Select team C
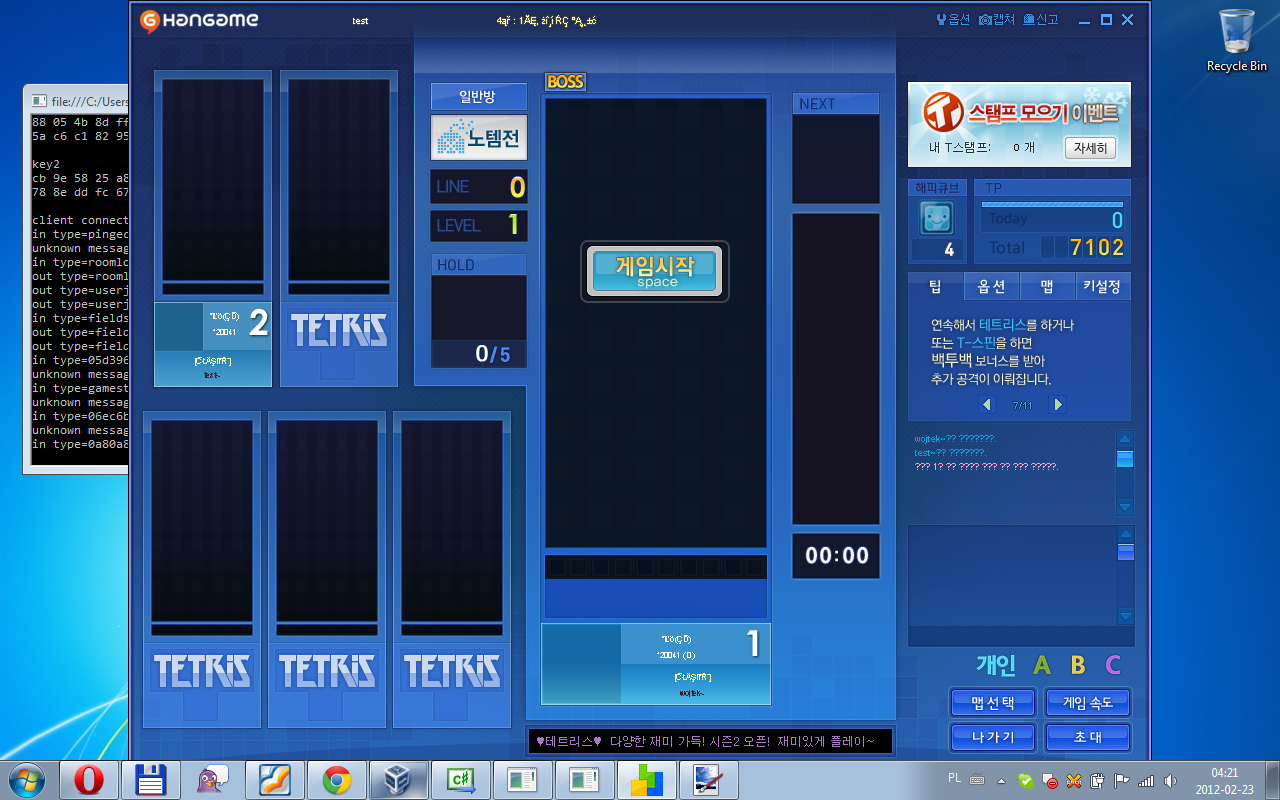 (x=1113, y=665)
